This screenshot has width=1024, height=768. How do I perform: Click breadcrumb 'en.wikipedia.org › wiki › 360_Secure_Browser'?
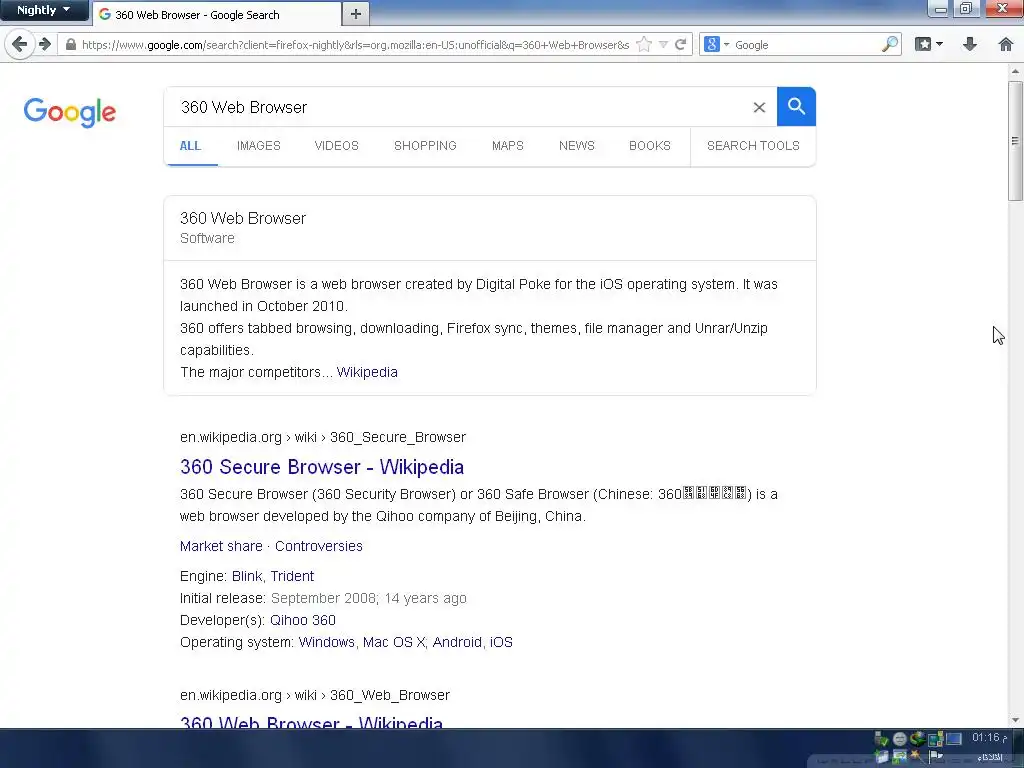tap(323, 437)
